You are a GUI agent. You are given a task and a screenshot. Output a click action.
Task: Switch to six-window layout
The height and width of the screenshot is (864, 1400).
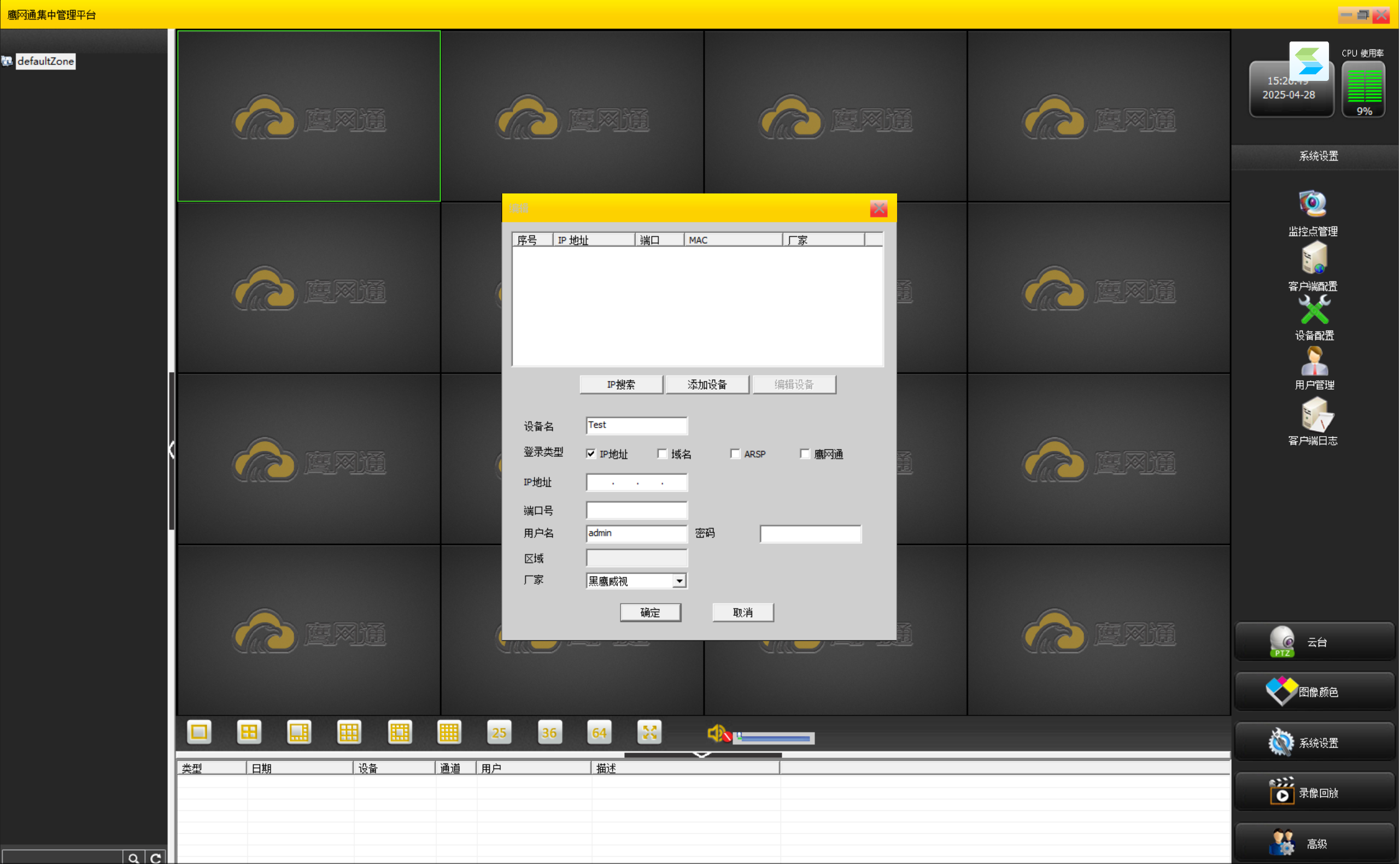[299, 732]
